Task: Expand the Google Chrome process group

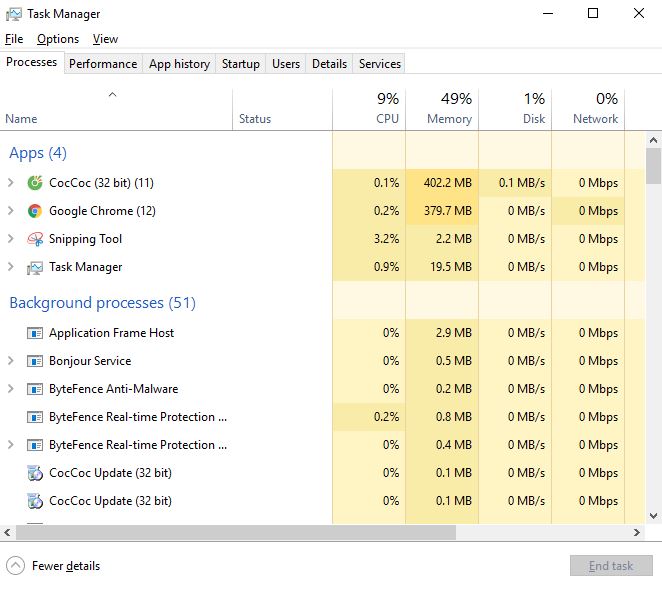Action: tap(11, 211)
